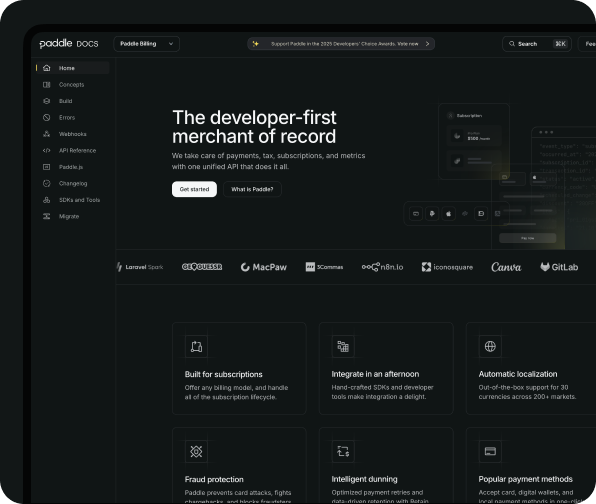This screenshot has height=504, width=596.
Task: Click the n8n.io logo
Action: tap(382, 267)
